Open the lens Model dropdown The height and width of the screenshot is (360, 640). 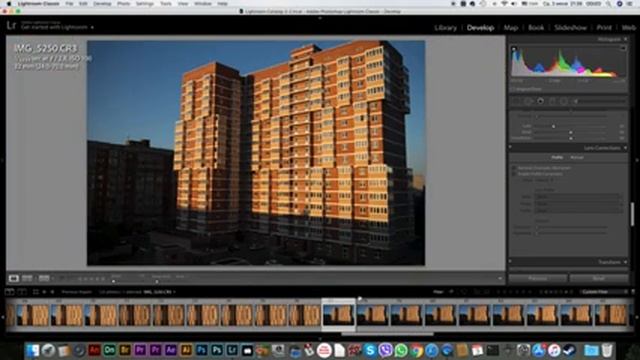point(579,203)
